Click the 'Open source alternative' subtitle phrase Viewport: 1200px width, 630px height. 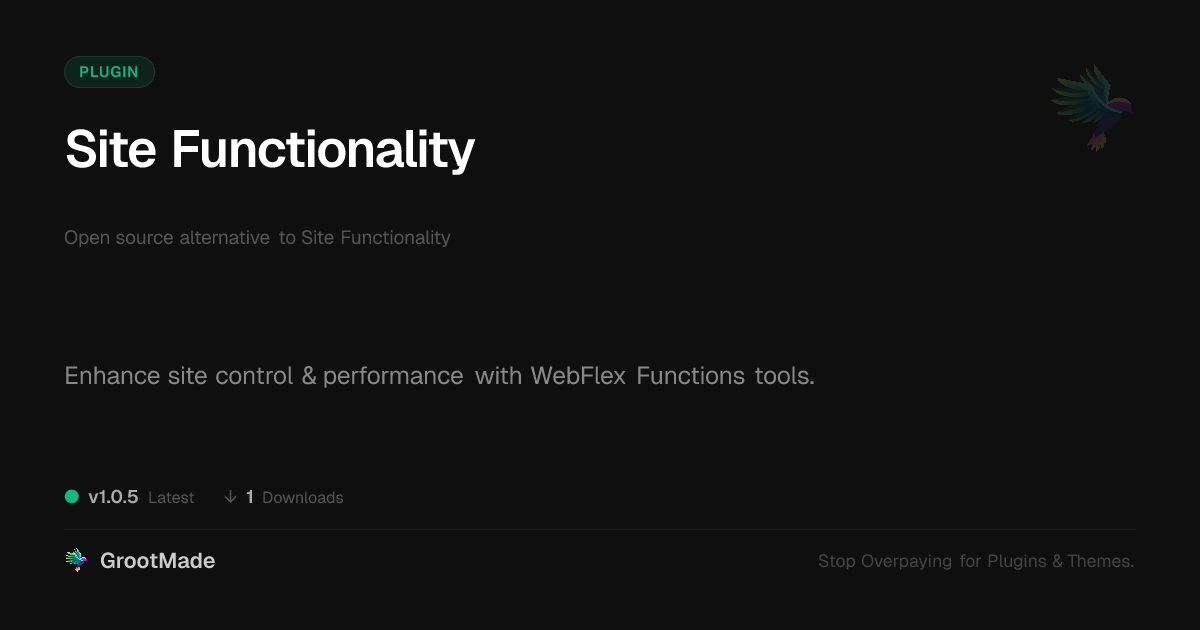pos(166,238)
